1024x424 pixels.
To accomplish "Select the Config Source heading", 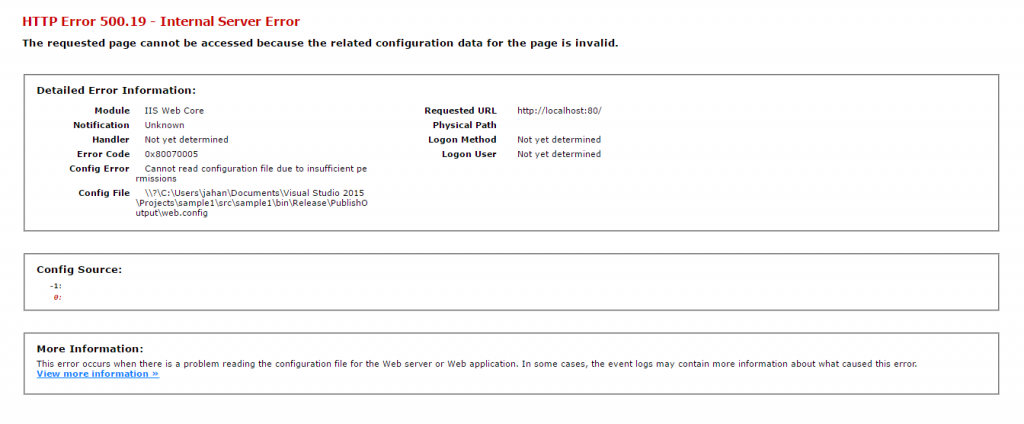I will 79,269.
